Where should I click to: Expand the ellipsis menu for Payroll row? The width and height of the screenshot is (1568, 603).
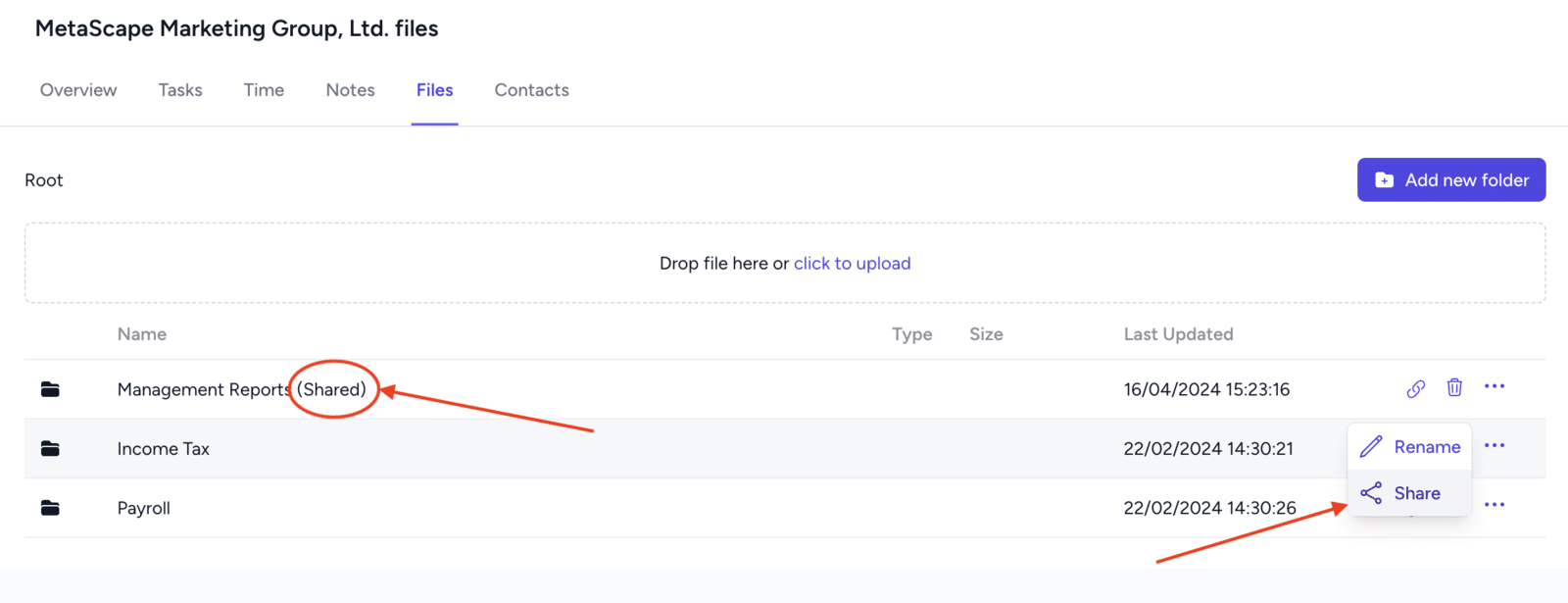tap(1494, 506)
